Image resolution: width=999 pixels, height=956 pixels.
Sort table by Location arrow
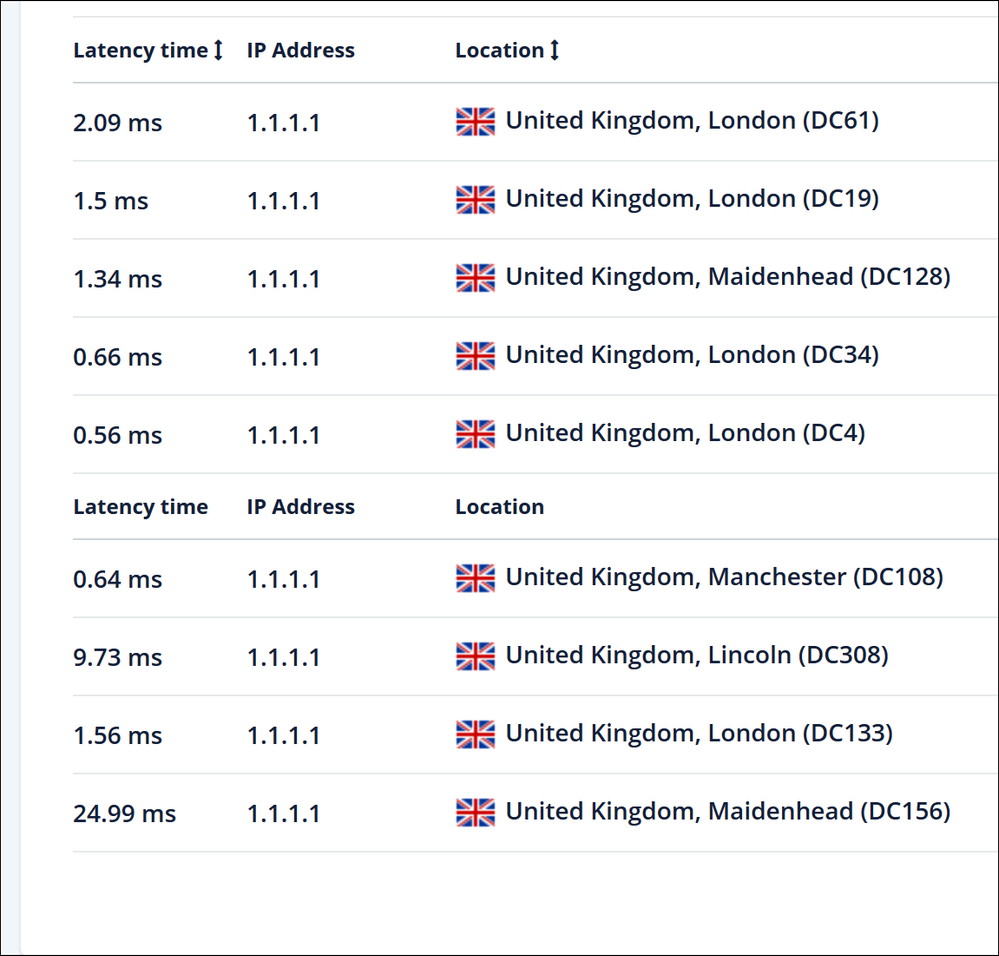pos(554,50)
